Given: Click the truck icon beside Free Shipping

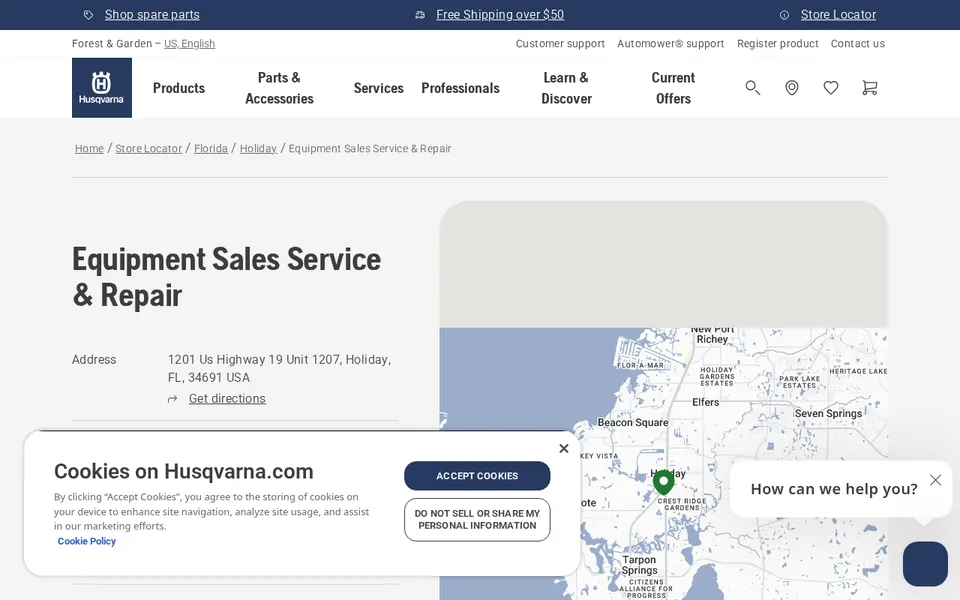Looking at the screenshot, I should (x=420, y=15).
